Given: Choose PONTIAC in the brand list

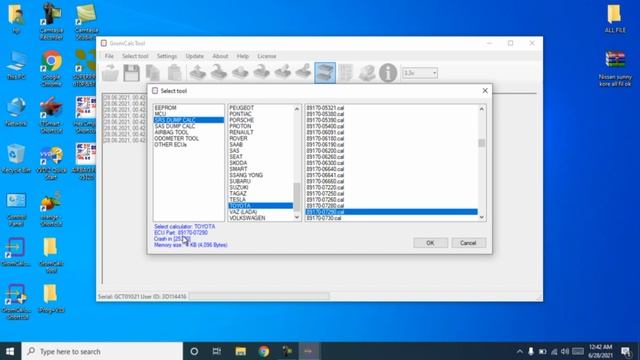Looking at the screenshot, I should (260, 114).
